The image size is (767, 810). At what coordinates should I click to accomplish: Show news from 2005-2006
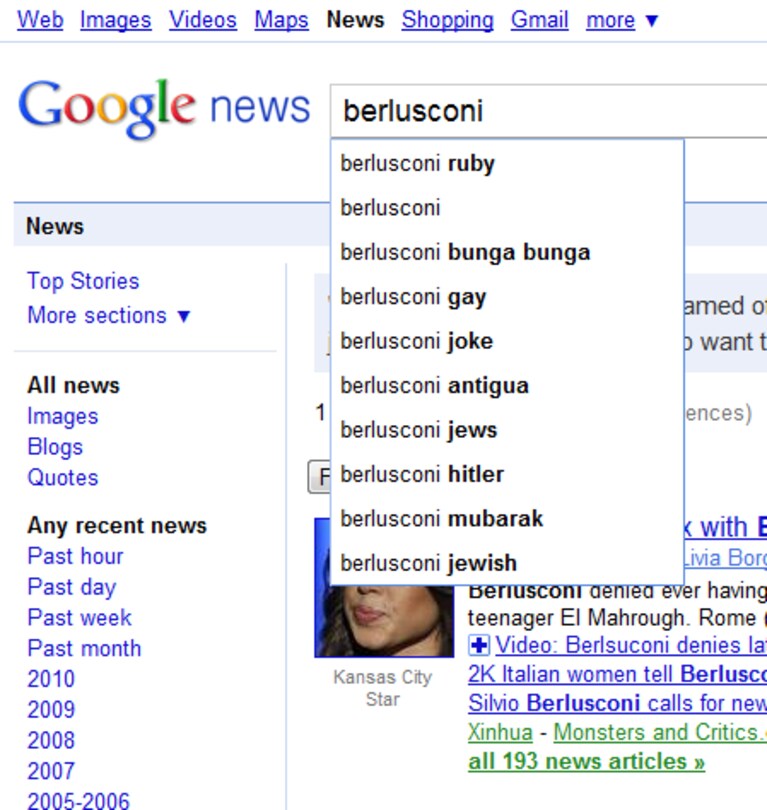(x=78, y=800)
